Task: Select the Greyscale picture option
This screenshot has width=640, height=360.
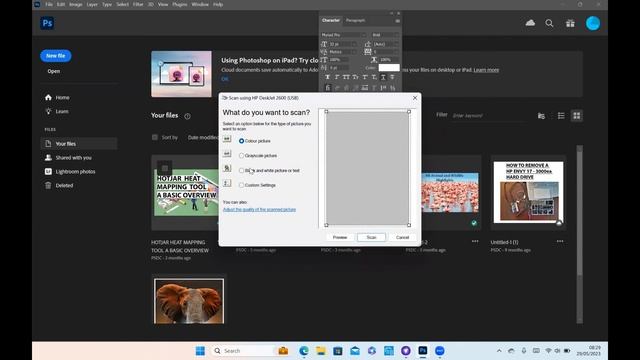Action: 241,156
